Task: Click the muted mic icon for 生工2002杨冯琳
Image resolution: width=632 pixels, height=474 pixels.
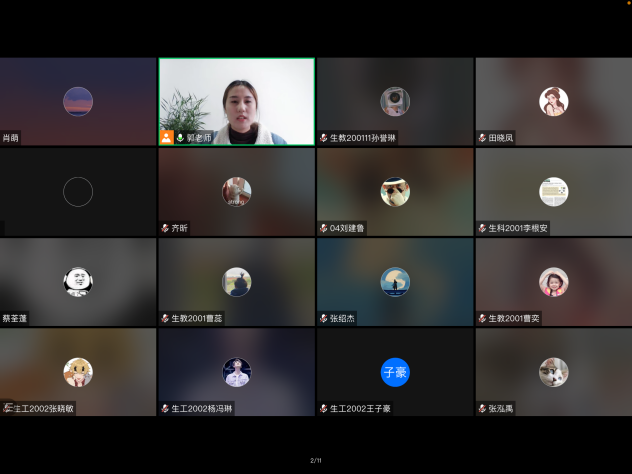Action: (165, 408)
